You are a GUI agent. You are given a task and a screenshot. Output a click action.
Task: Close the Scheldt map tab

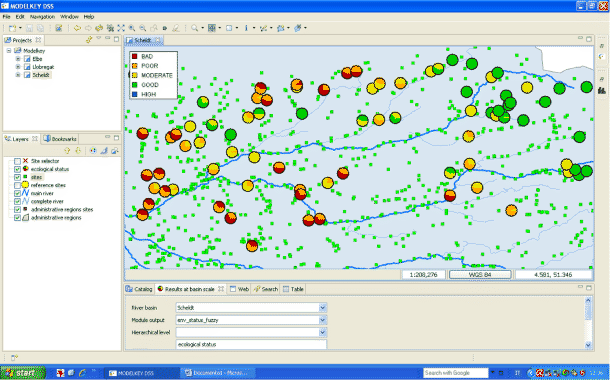tap(158, 40)
